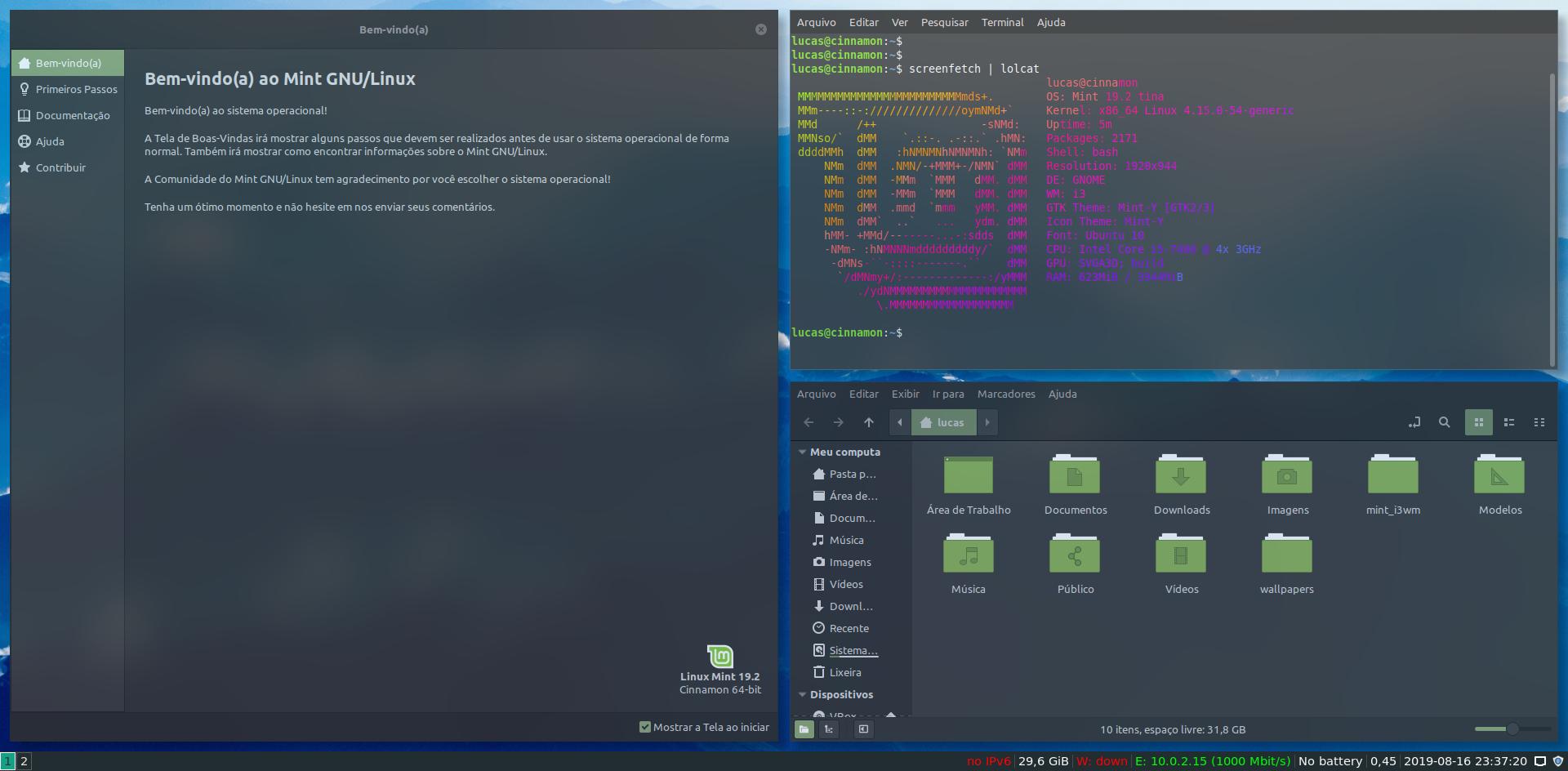Open Ver menu in the terminal

coord(899,22)
